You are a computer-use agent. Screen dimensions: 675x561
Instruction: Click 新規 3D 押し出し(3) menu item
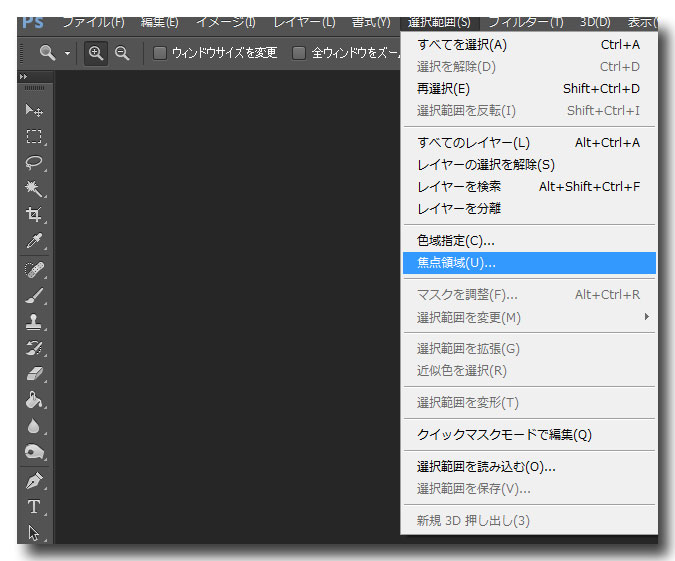coord(529,521)
